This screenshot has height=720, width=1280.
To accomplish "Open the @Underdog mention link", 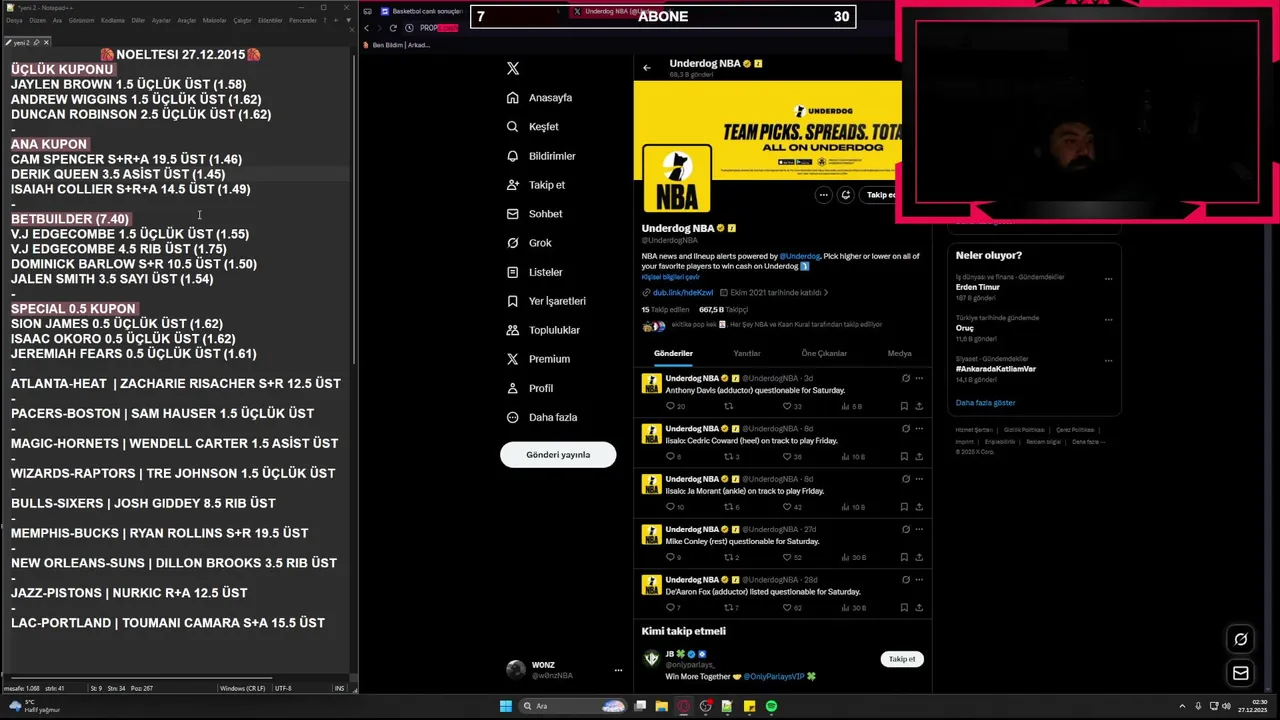I will 799,256.
